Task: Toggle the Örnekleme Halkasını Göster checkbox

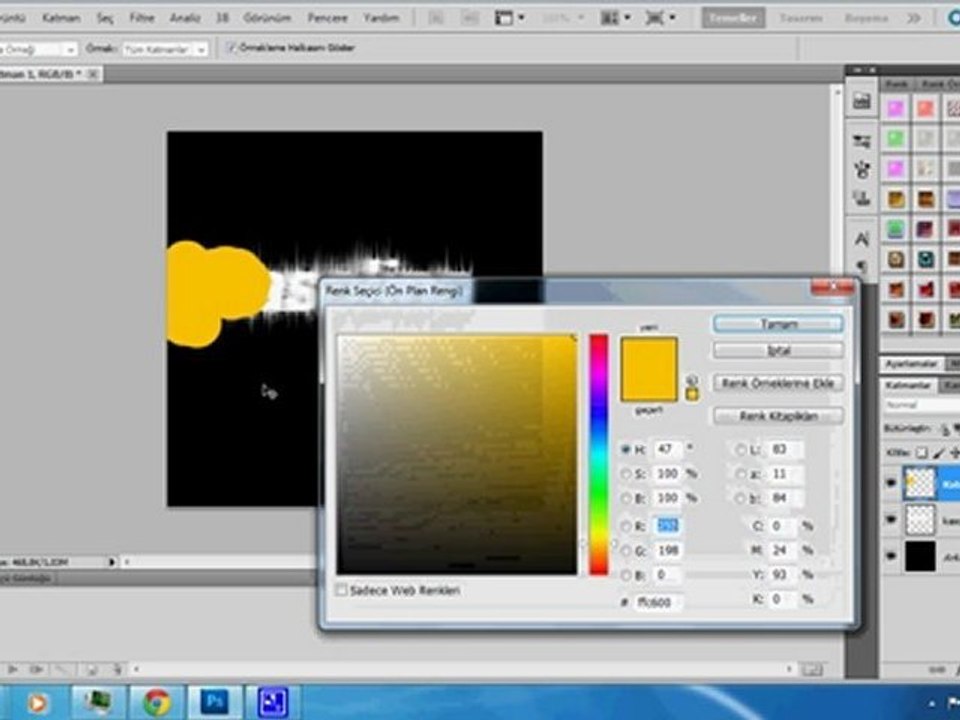Action: pyautogui.click(x=231, y=47)
